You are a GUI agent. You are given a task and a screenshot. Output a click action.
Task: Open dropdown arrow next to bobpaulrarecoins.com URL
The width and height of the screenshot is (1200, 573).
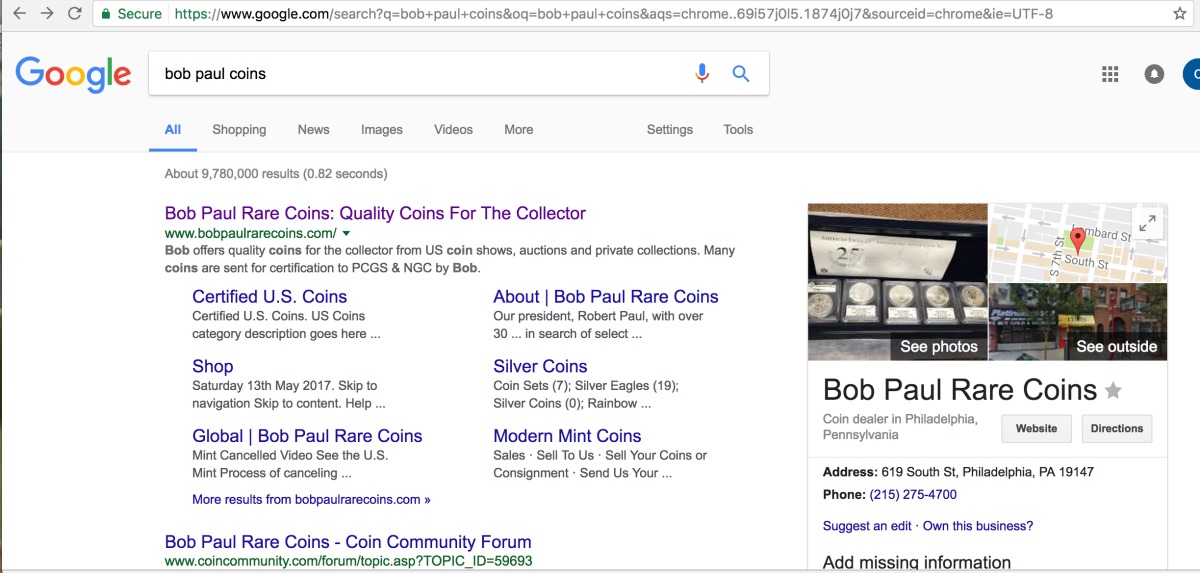346,233
